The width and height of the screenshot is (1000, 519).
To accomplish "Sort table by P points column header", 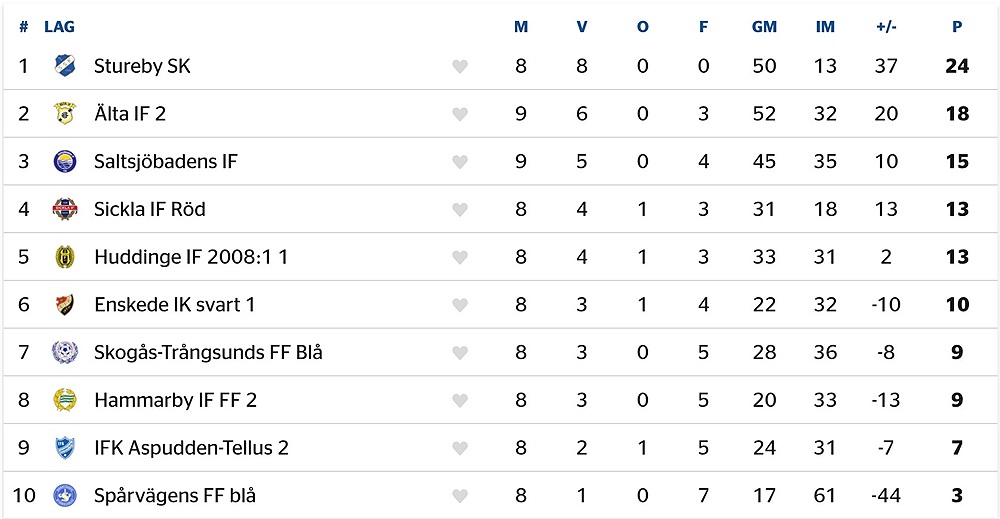I will [x=957, y=27].
